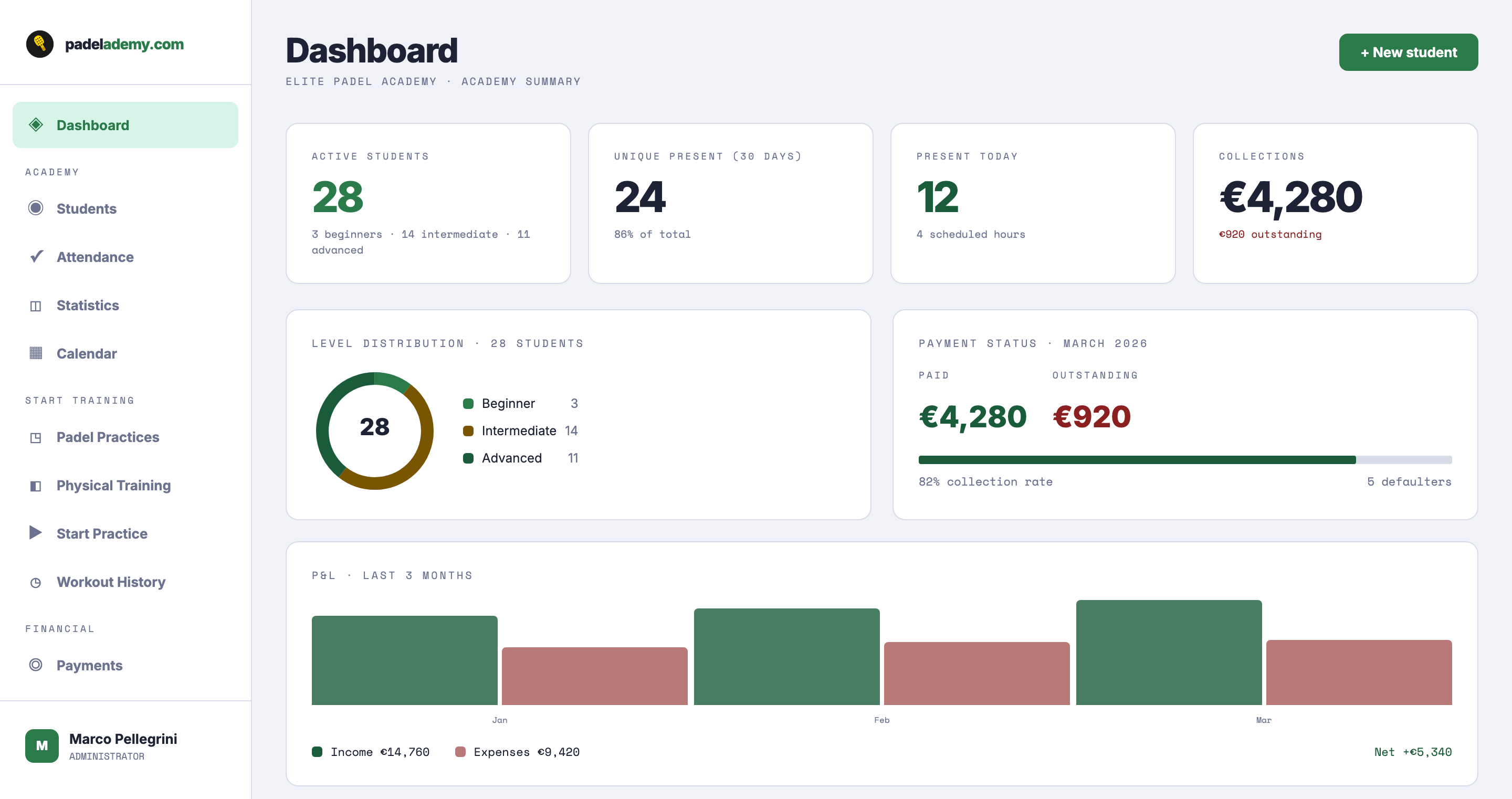Collapse the ACADEMY sidebar section
Image resolution: width=1512 pixels, height=799 pixels.
(51, 172)
